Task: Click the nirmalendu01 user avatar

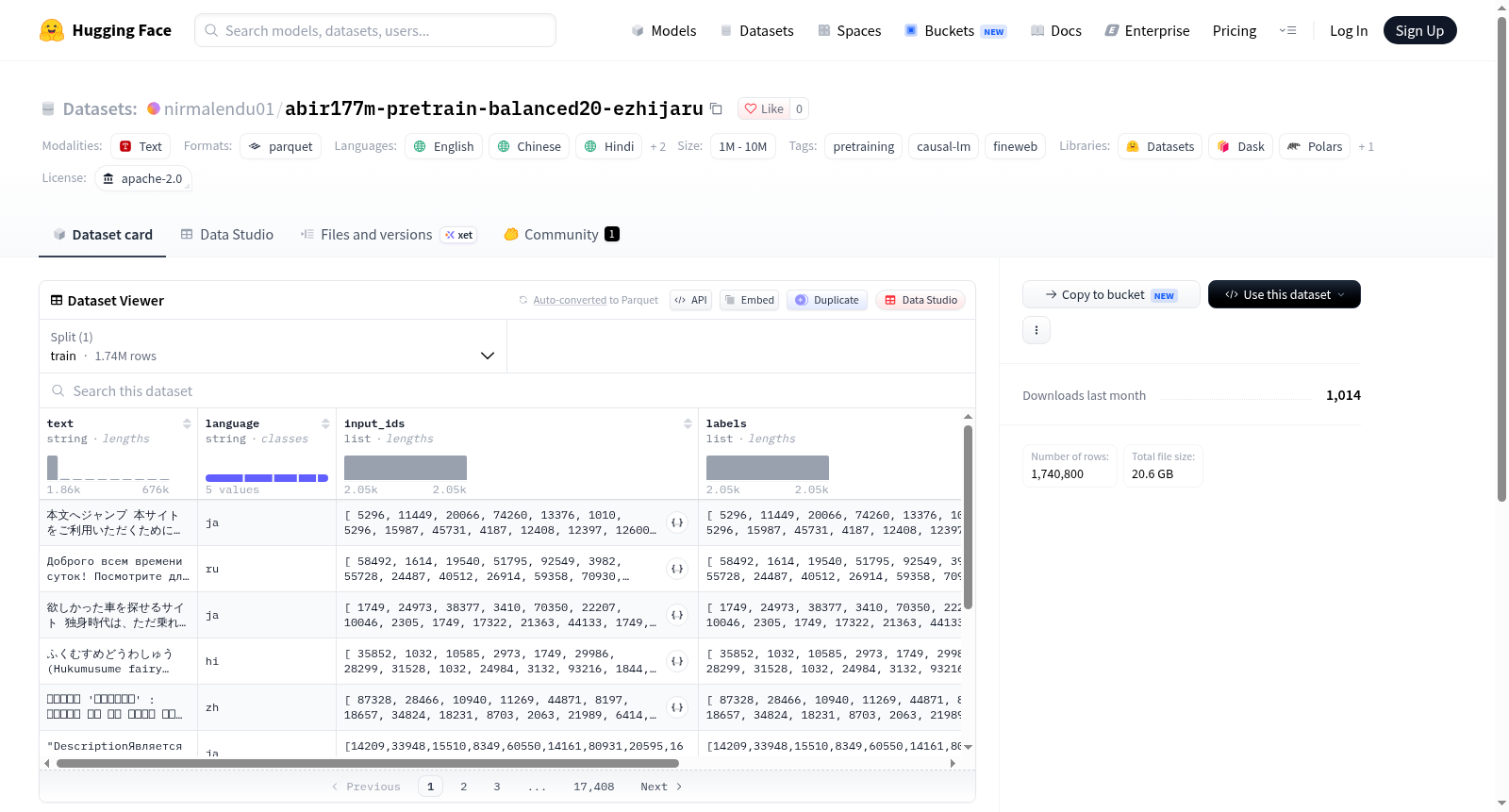Action: click(x=154, y=108)
